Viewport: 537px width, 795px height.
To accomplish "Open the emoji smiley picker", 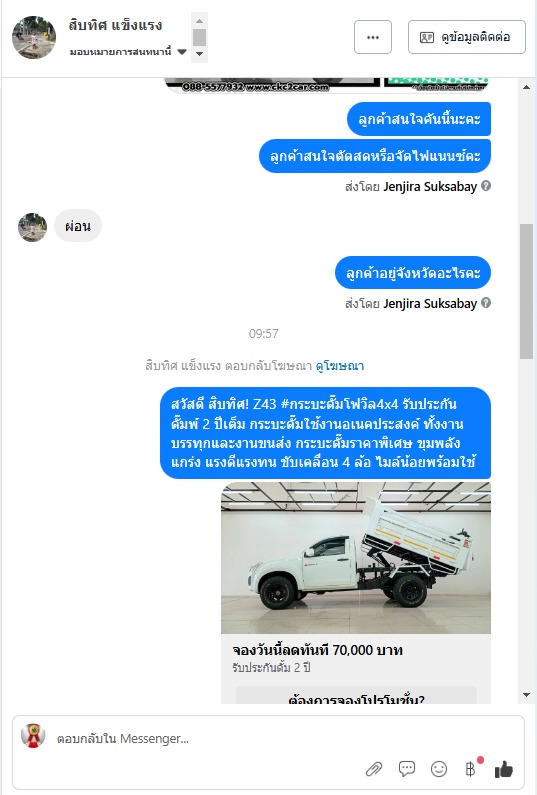I will [439, 769].
